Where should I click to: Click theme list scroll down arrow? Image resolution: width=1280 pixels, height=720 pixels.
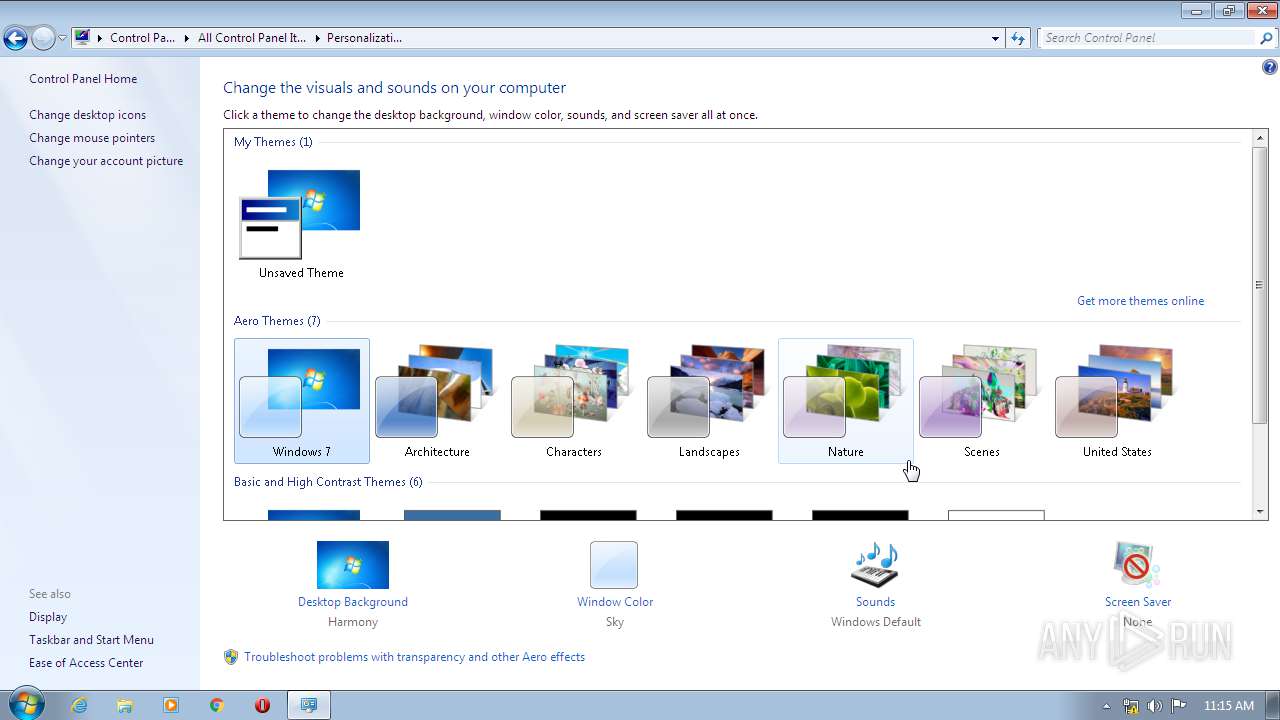click(1259, 512)
